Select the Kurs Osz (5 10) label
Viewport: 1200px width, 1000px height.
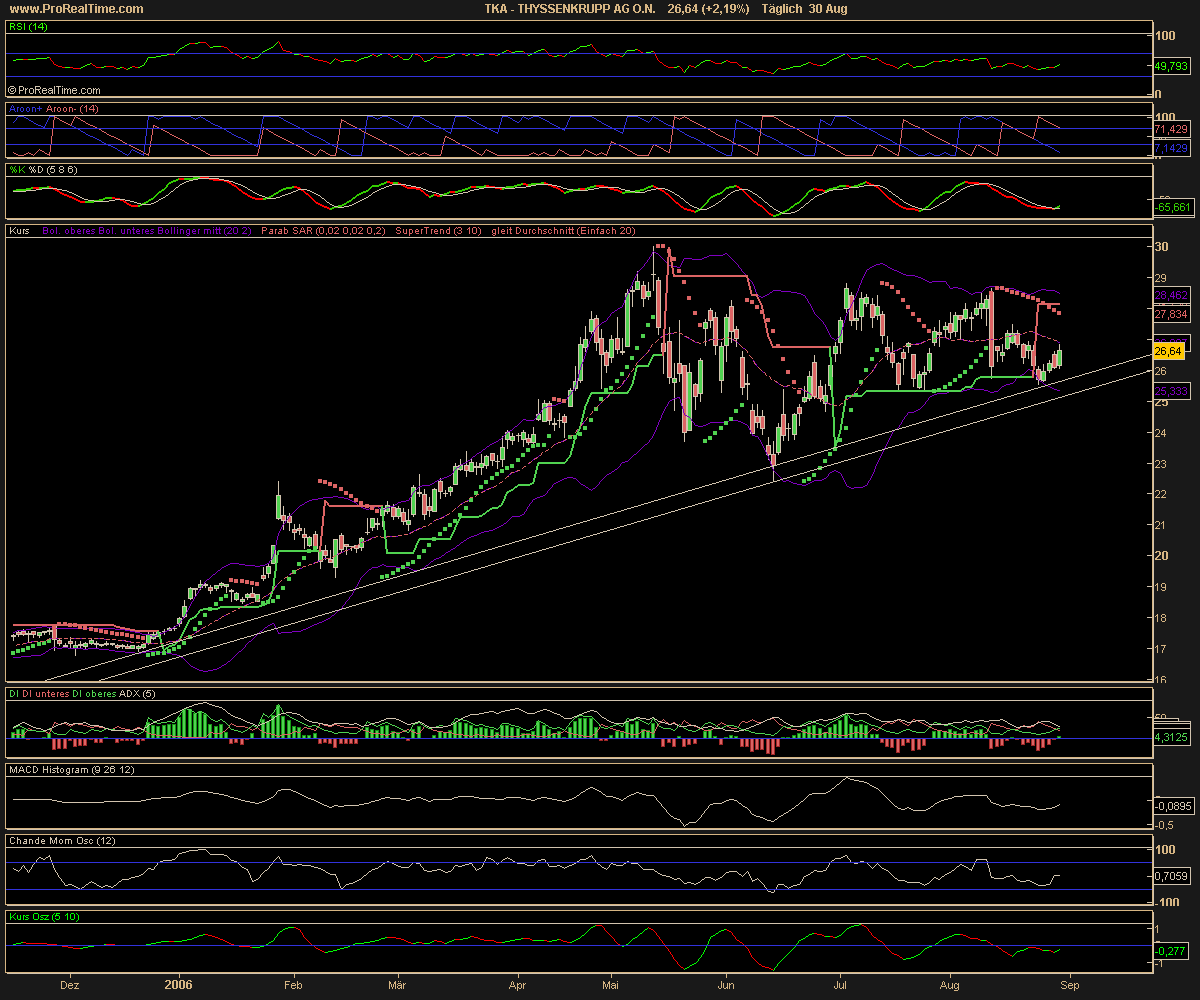(x=44, y=916)
